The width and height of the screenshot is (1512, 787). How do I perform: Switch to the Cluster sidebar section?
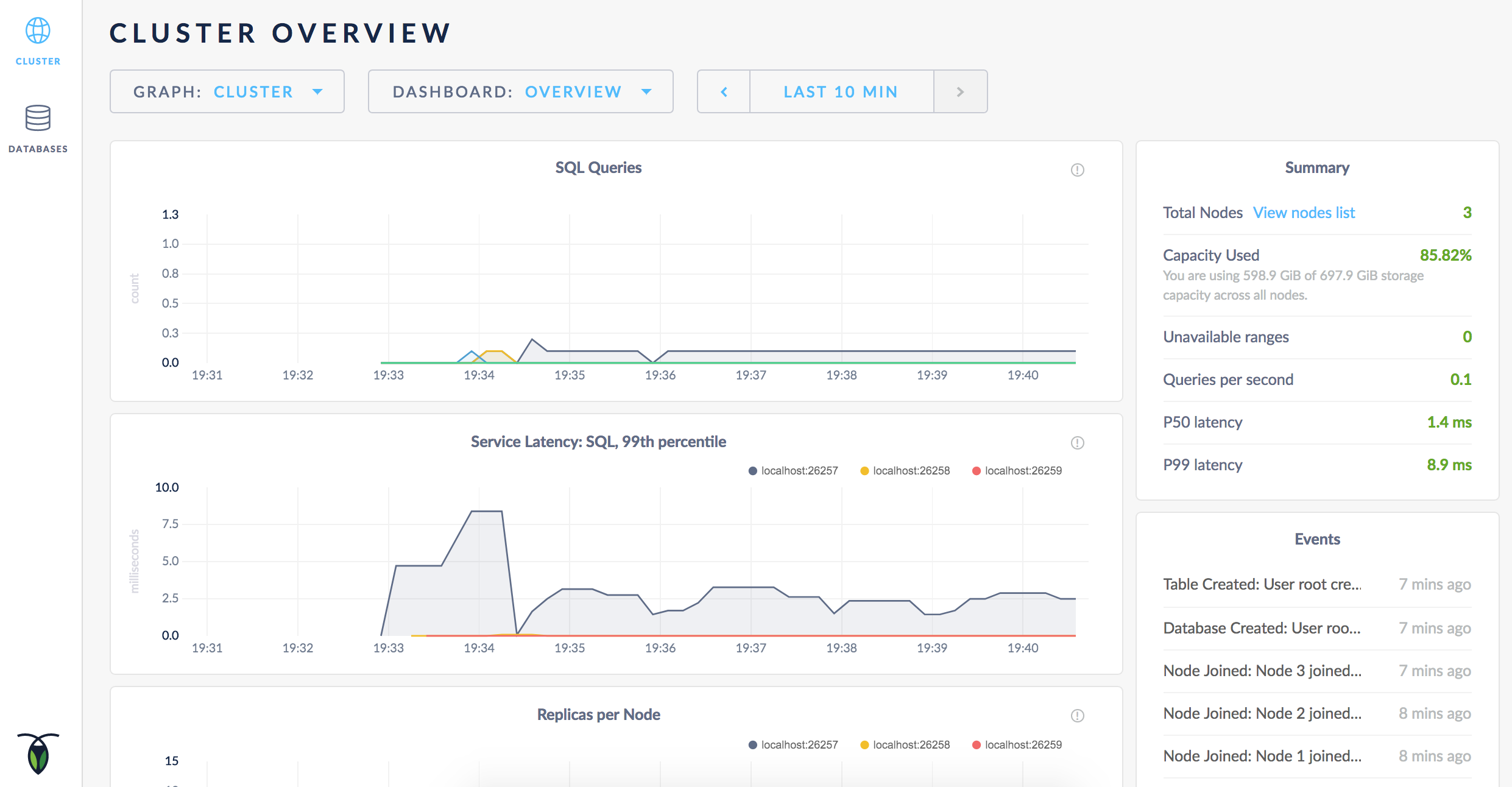tap(38, 61)
